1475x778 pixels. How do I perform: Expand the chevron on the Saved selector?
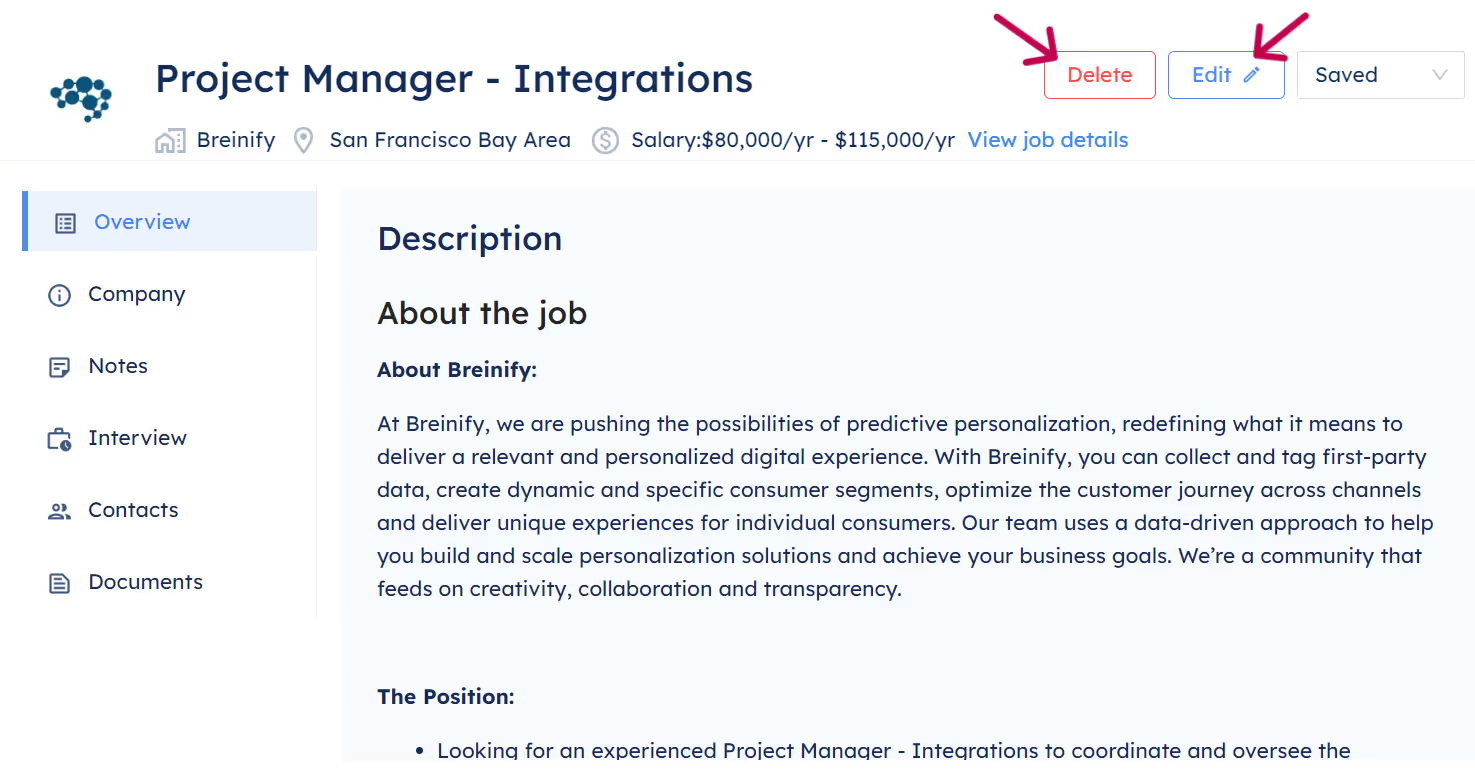pyautogui.click(x=1438, y=74)
